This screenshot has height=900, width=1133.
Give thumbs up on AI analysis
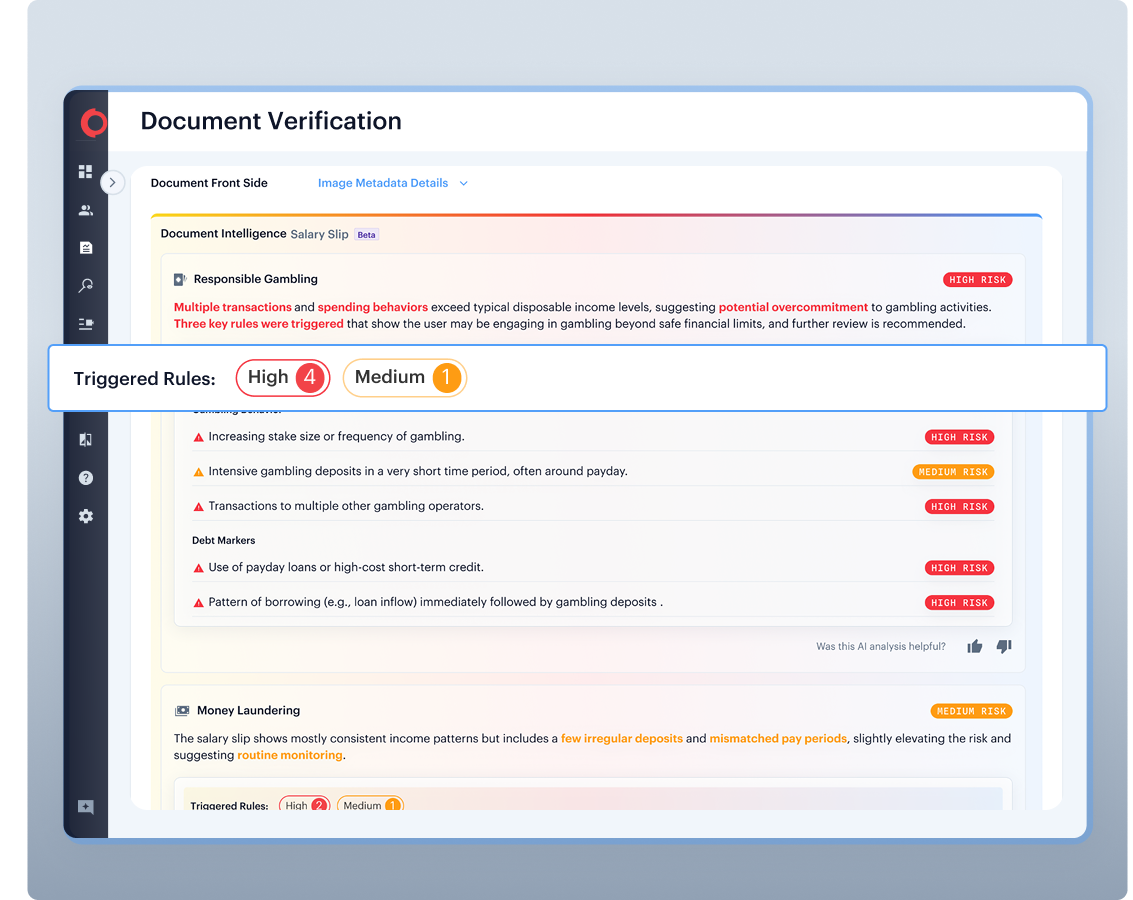pos(974,647)
